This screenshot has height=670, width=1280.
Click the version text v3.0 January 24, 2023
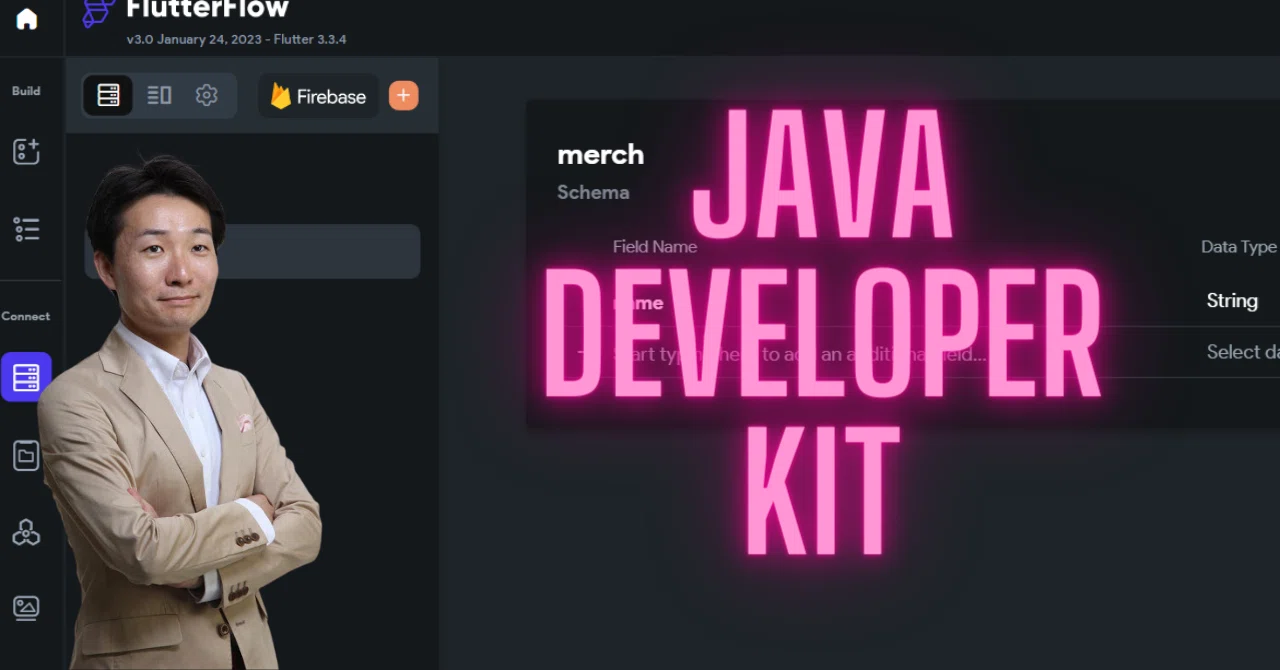click(236, 40)
